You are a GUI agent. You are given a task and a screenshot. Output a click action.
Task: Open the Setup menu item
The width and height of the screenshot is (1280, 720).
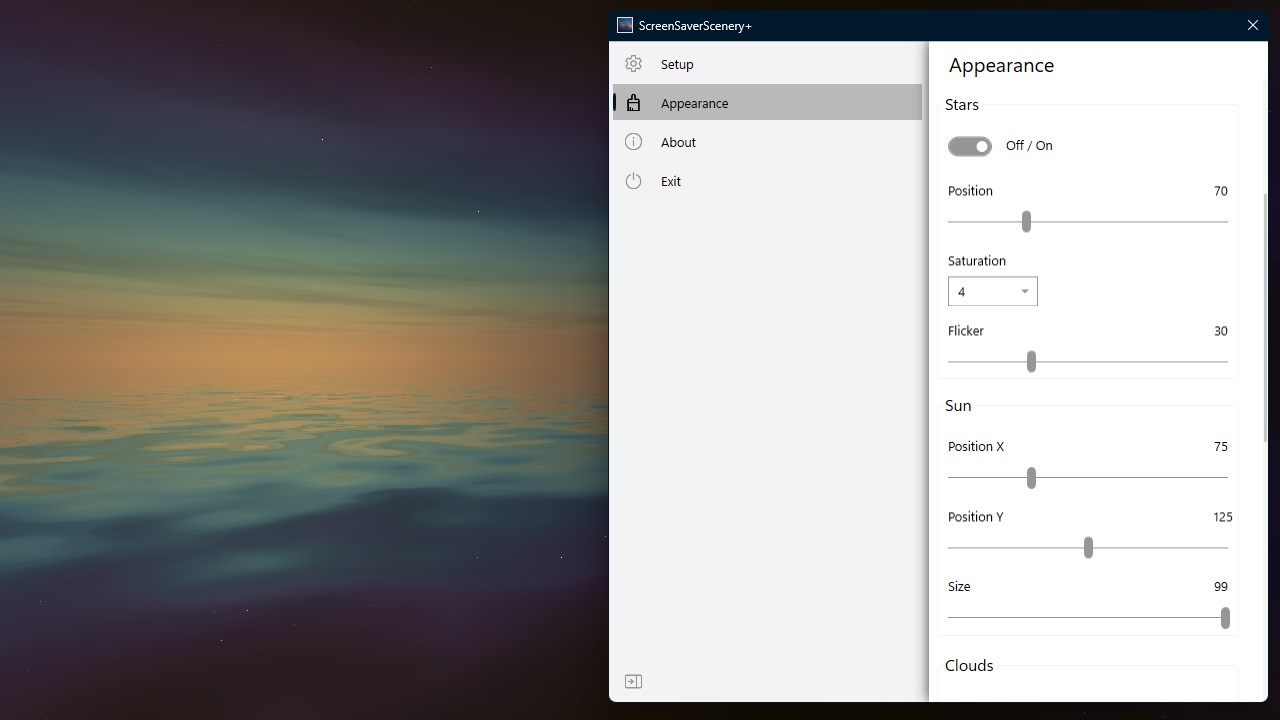[767, 64]
